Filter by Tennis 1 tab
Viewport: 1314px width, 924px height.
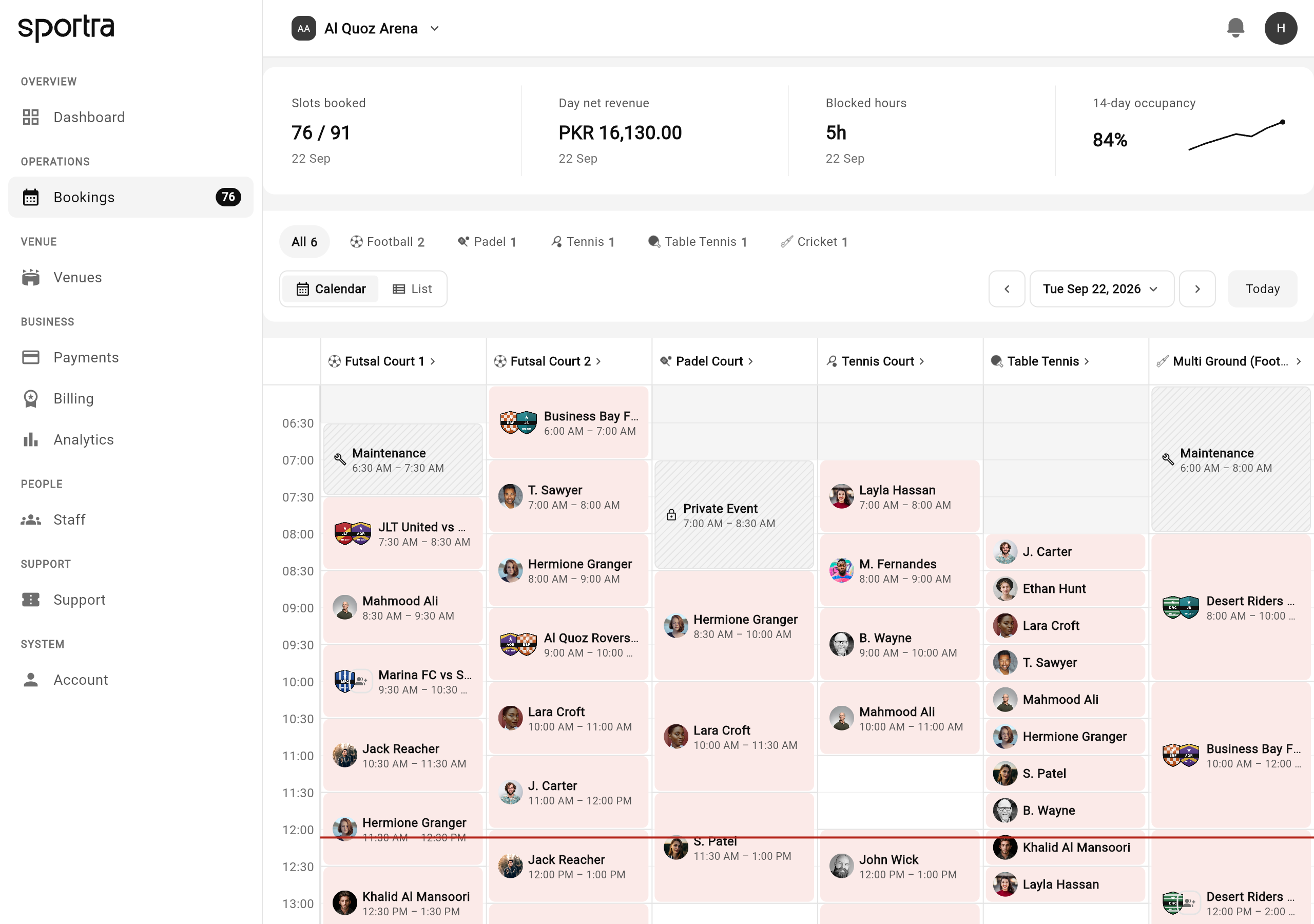[x=583, y=242]
